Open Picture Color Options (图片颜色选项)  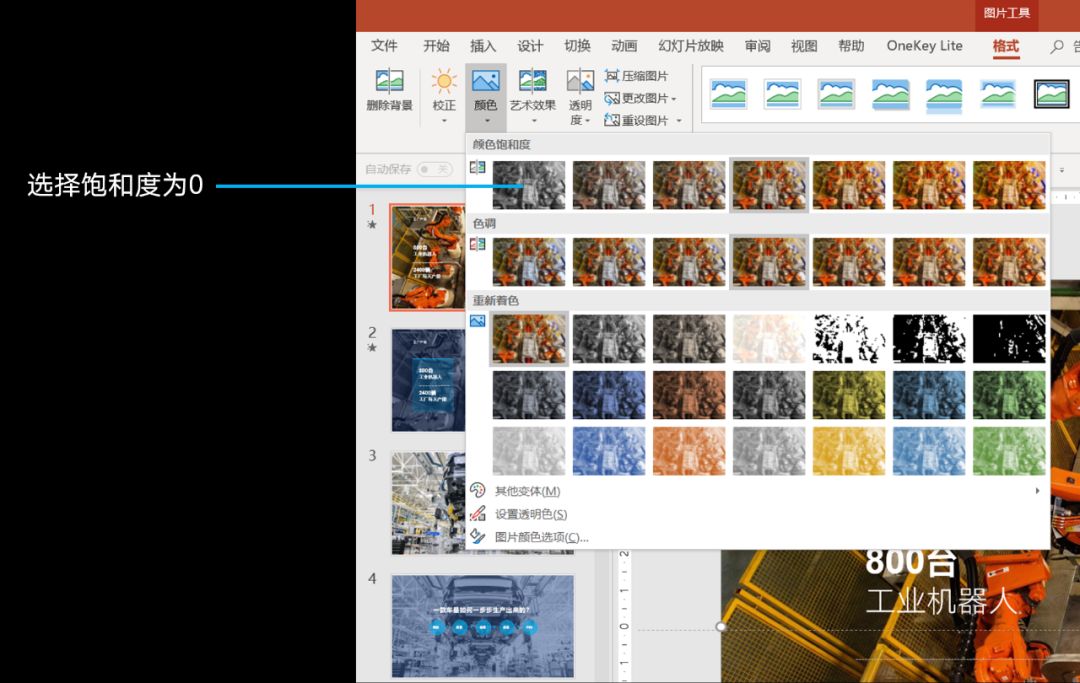[x=541, y=537]
